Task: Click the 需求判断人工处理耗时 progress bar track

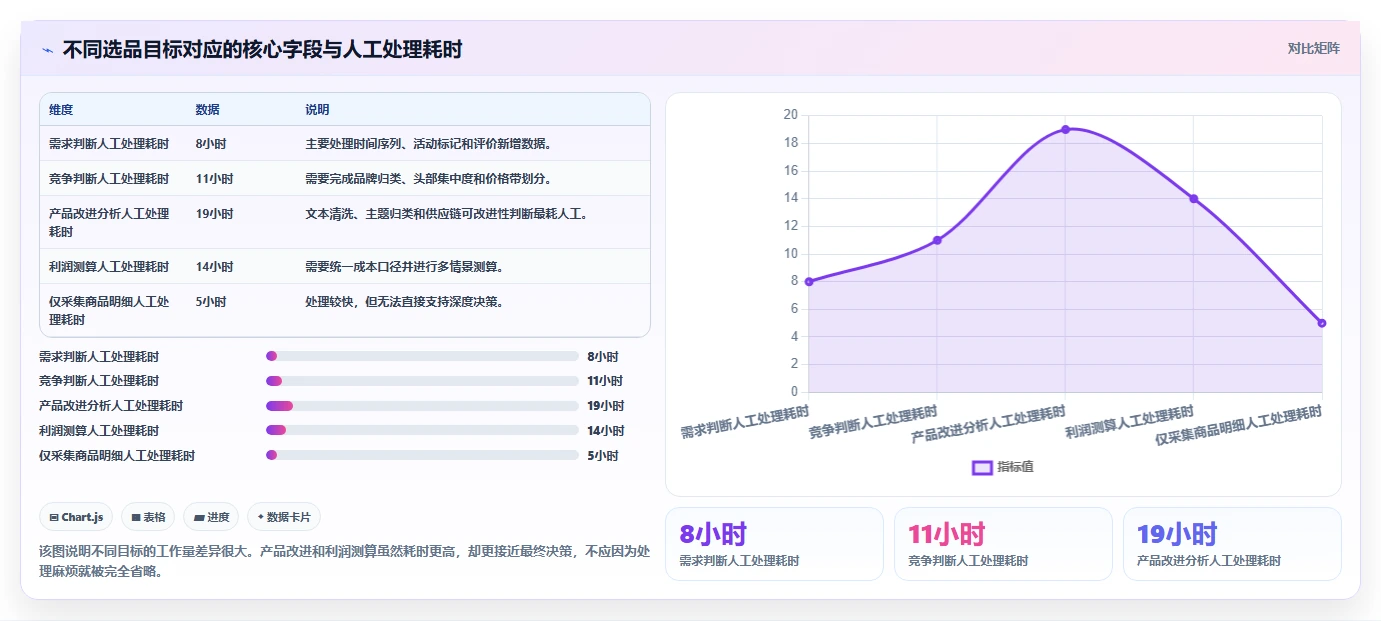Action: tap(422, 356)
